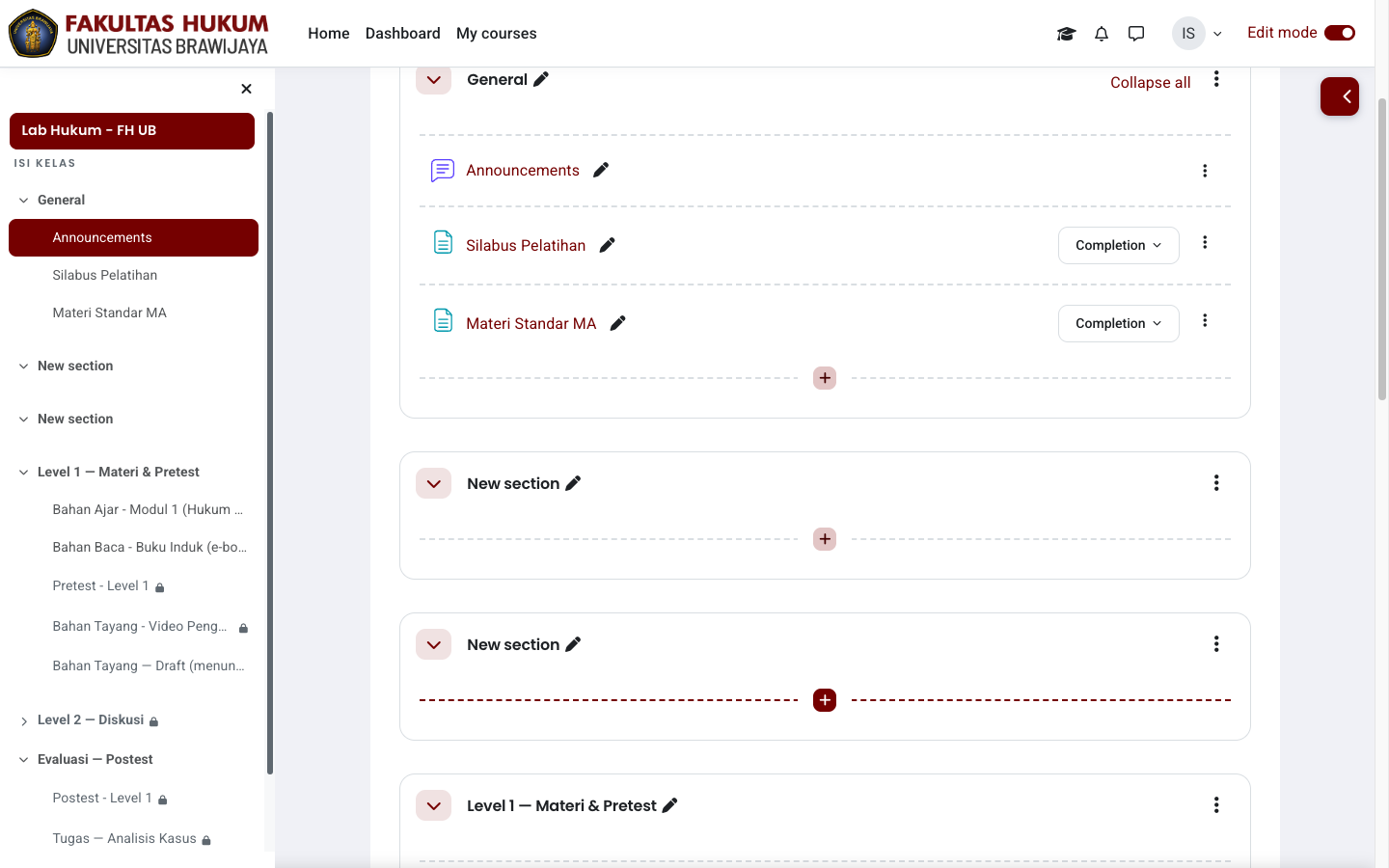
Task: Open Dashboard in top navigation
Action: coord(403,34)
